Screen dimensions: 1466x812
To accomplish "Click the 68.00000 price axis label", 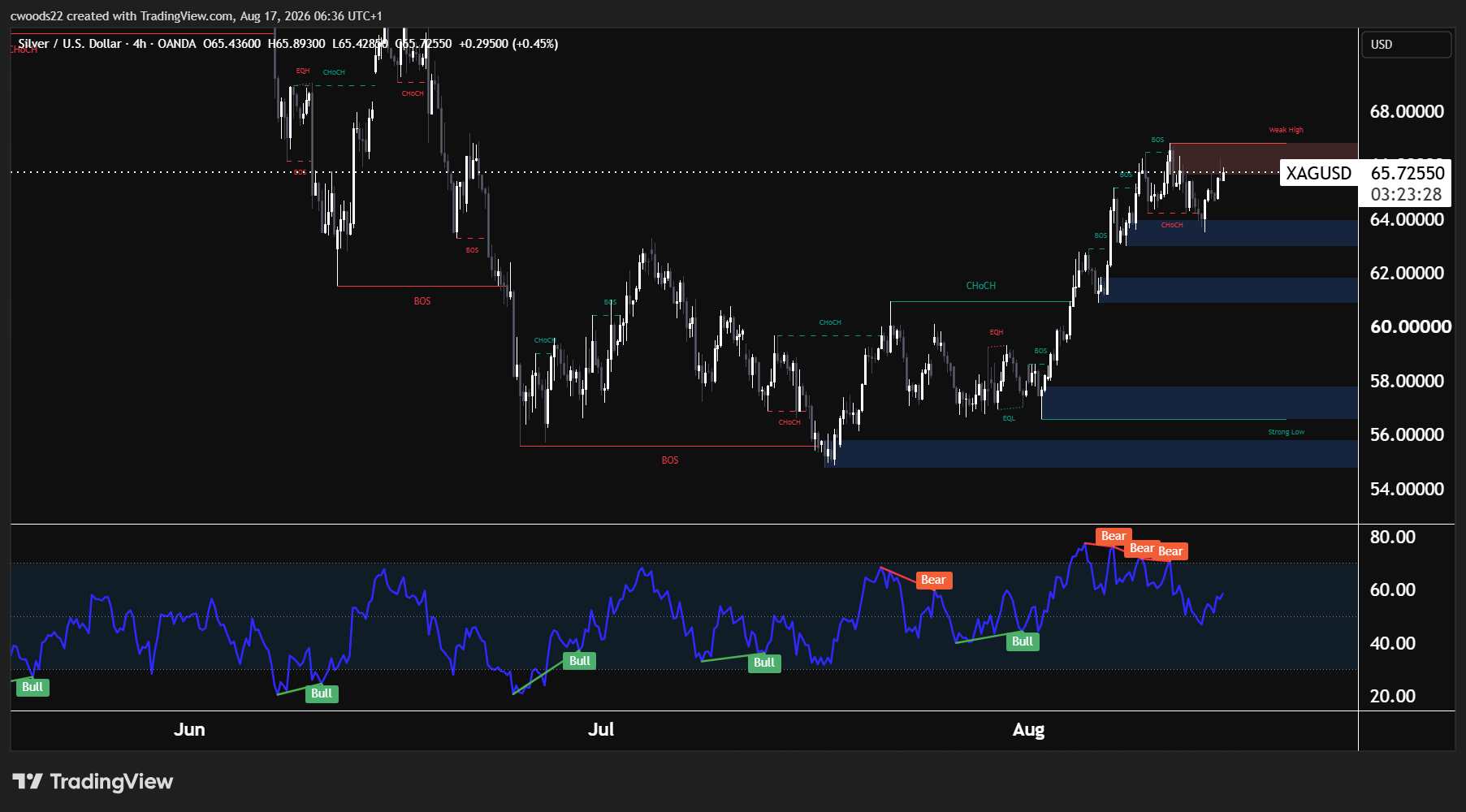I will 1407,111.
